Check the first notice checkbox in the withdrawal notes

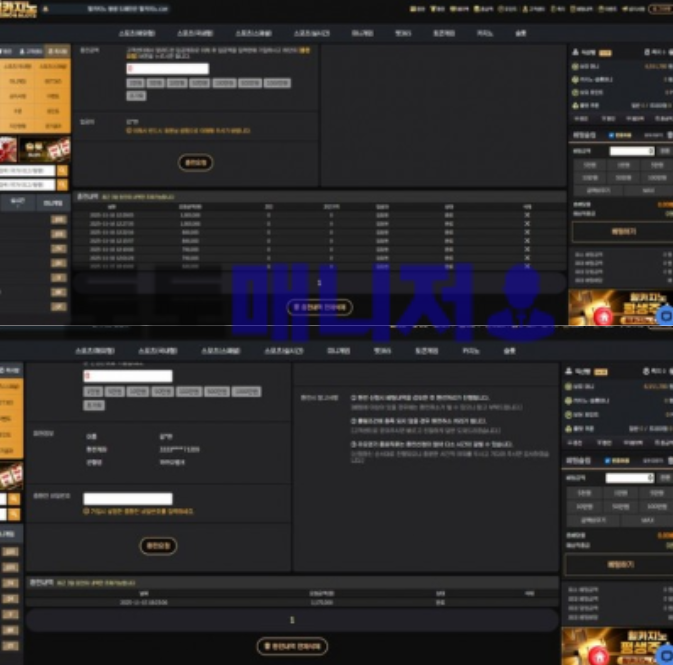pyautogui.click(x=352, y=396)
